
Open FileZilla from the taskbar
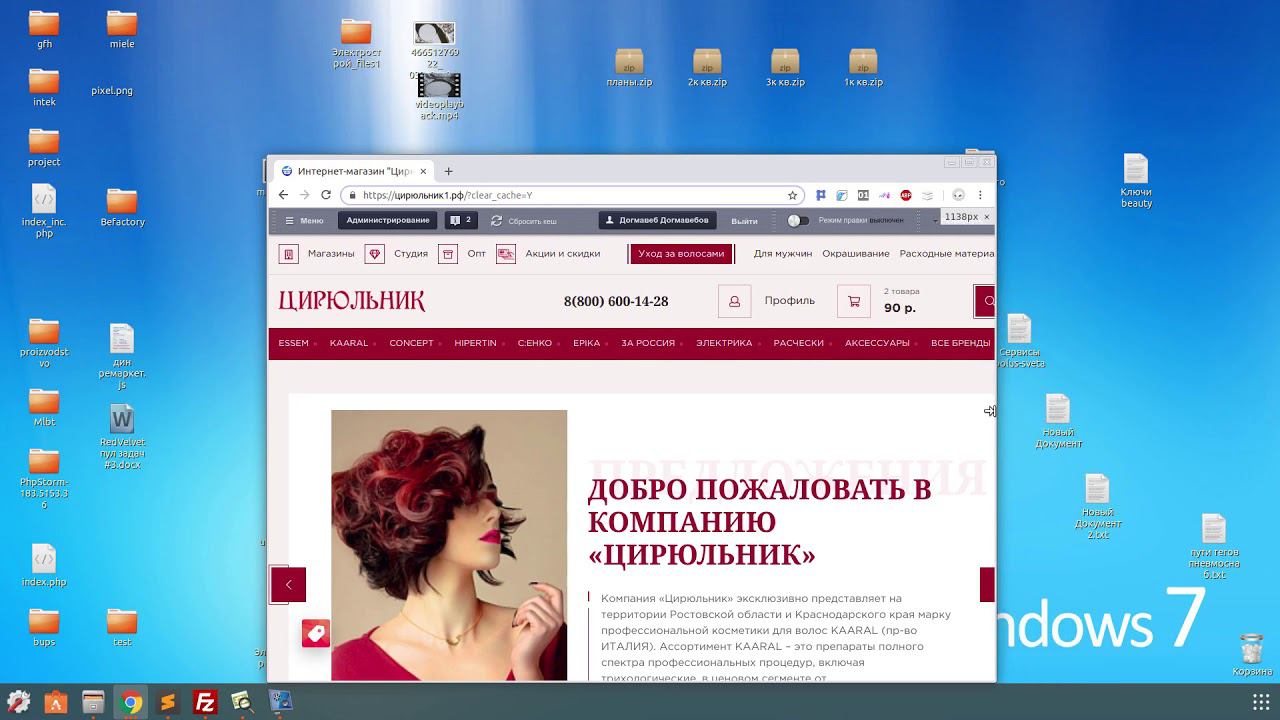click(205, 702)
